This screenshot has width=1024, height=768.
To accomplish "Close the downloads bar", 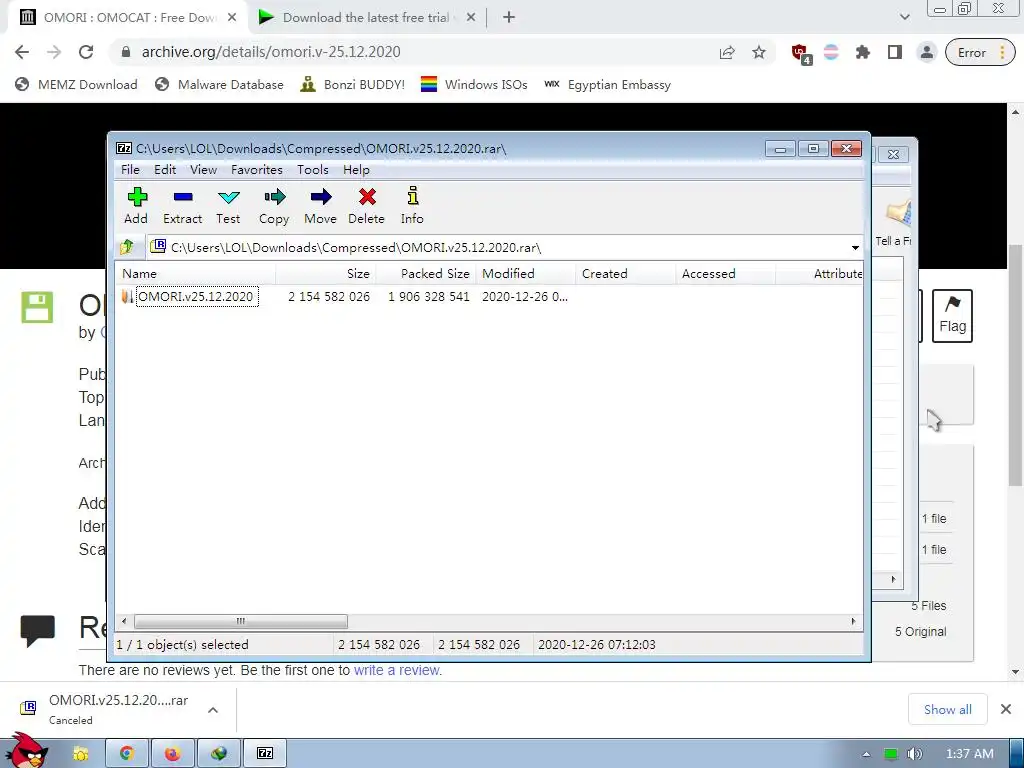I will coord(1006,709).
